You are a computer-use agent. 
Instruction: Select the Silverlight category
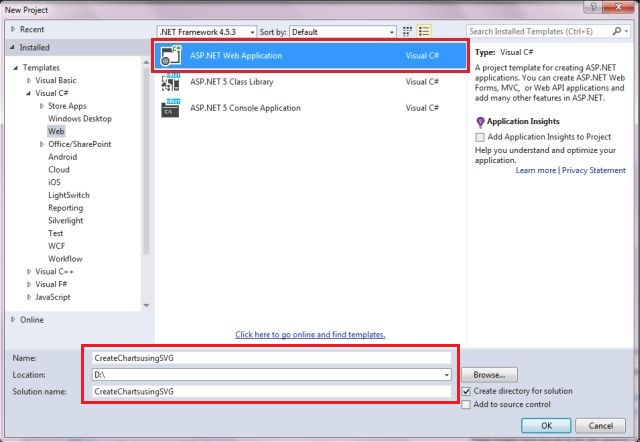(x=65, y=220)
